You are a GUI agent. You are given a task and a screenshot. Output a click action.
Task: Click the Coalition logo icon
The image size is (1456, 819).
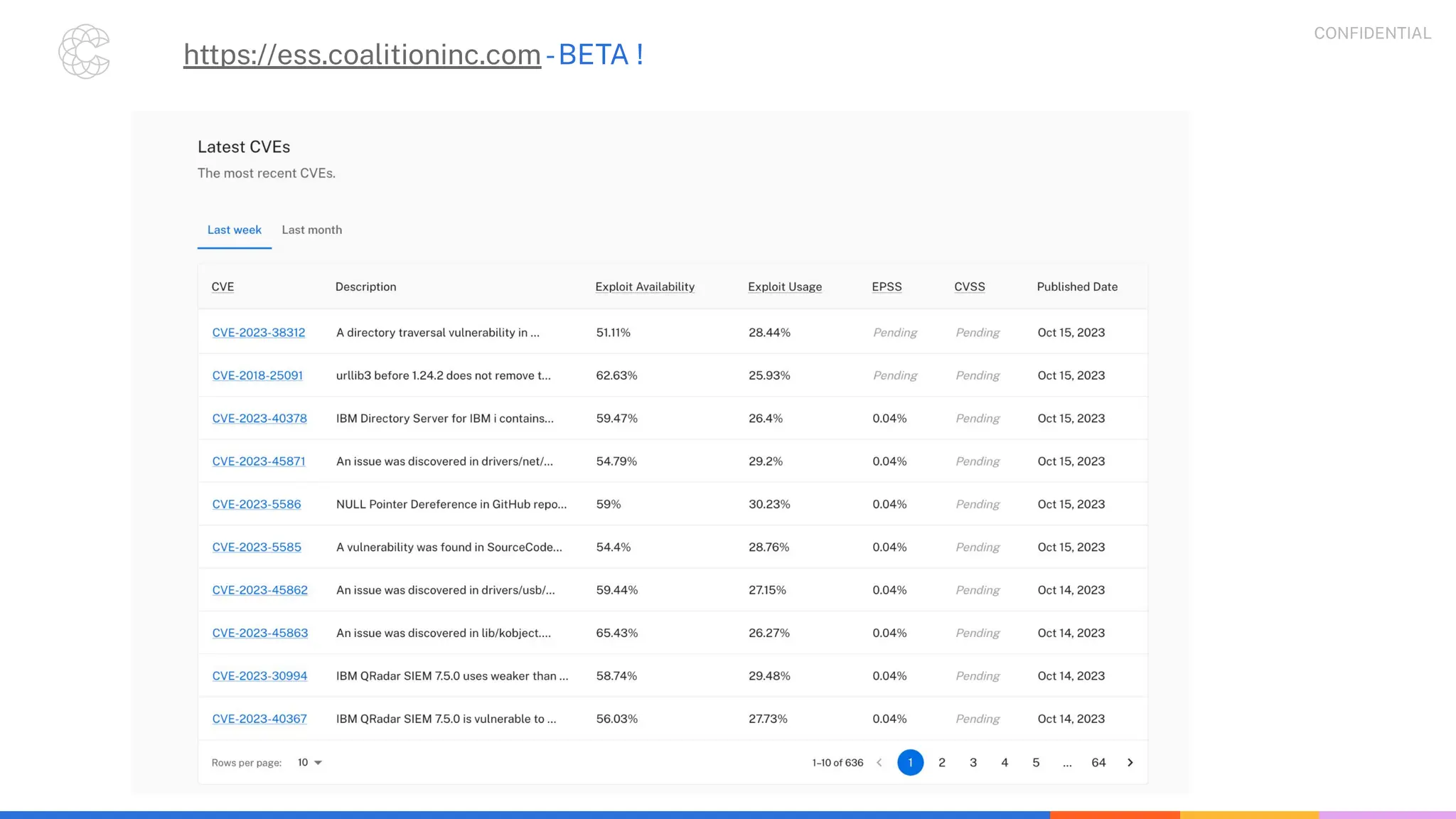84,51
